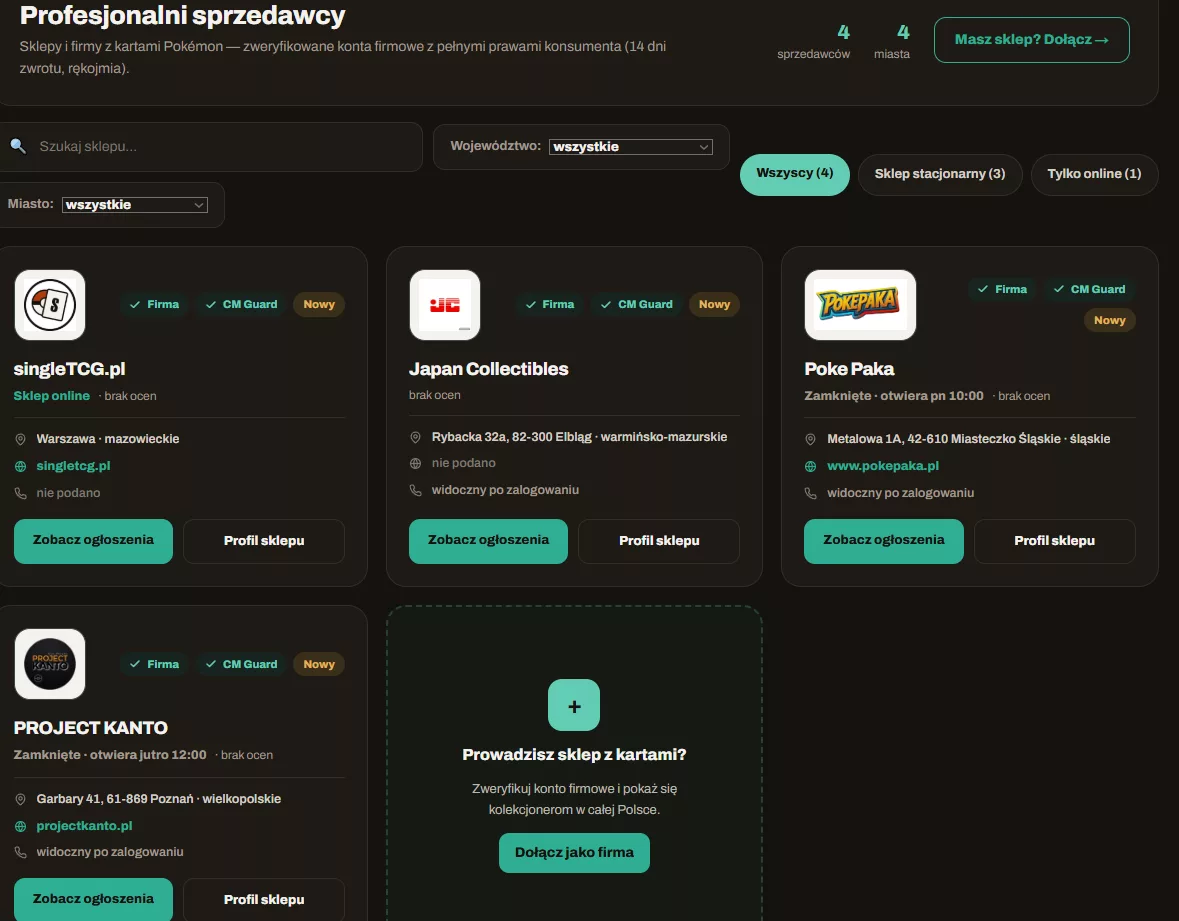
Task: Click location pin icon beside Warszawa address
Action: click(21, 439)
